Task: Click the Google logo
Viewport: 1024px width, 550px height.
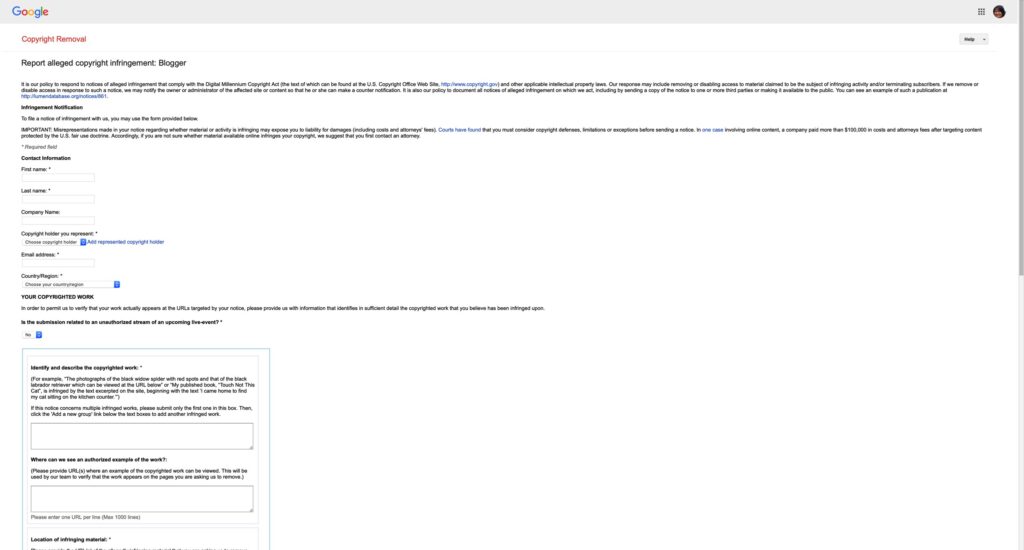Action: click(30, 12)
